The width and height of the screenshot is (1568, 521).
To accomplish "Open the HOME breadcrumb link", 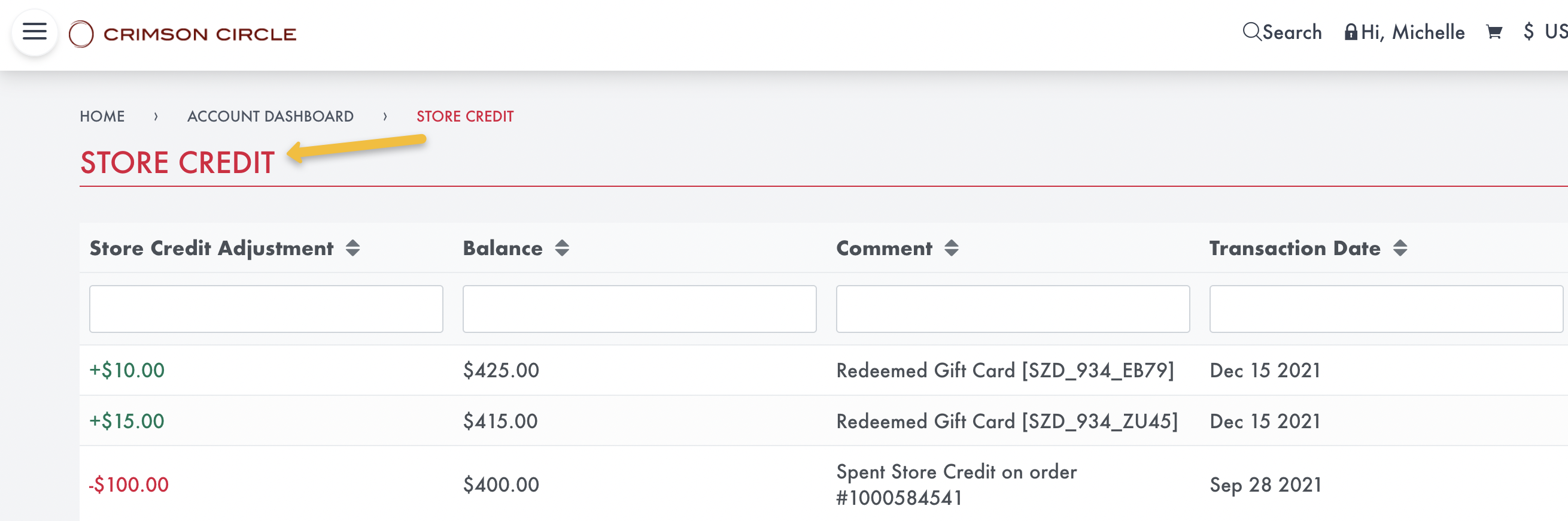I will click(103, 116).
